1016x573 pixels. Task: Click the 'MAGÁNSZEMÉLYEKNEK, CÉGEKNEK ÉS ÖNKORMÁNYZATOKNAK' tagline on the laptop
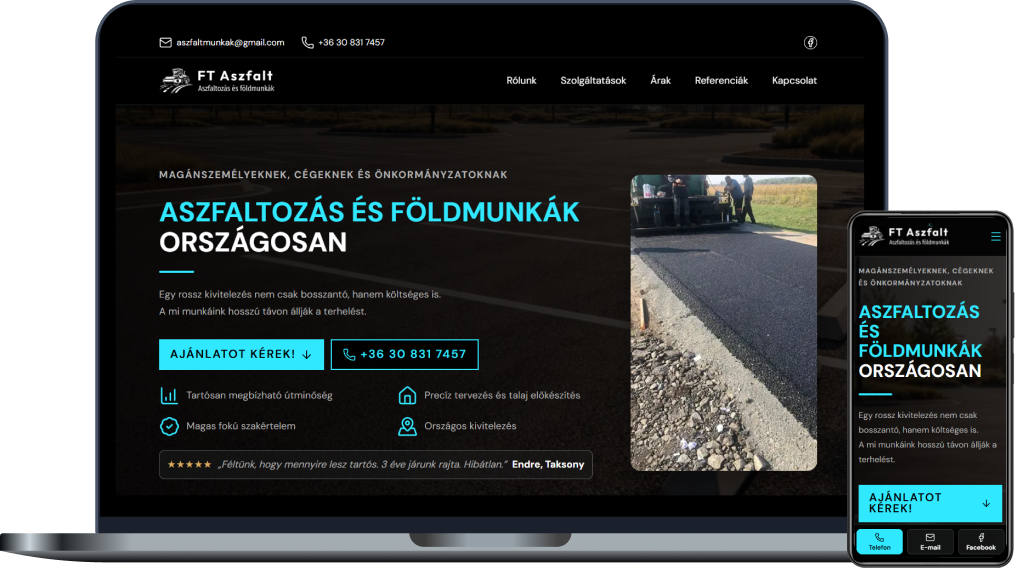click(333, 175)
